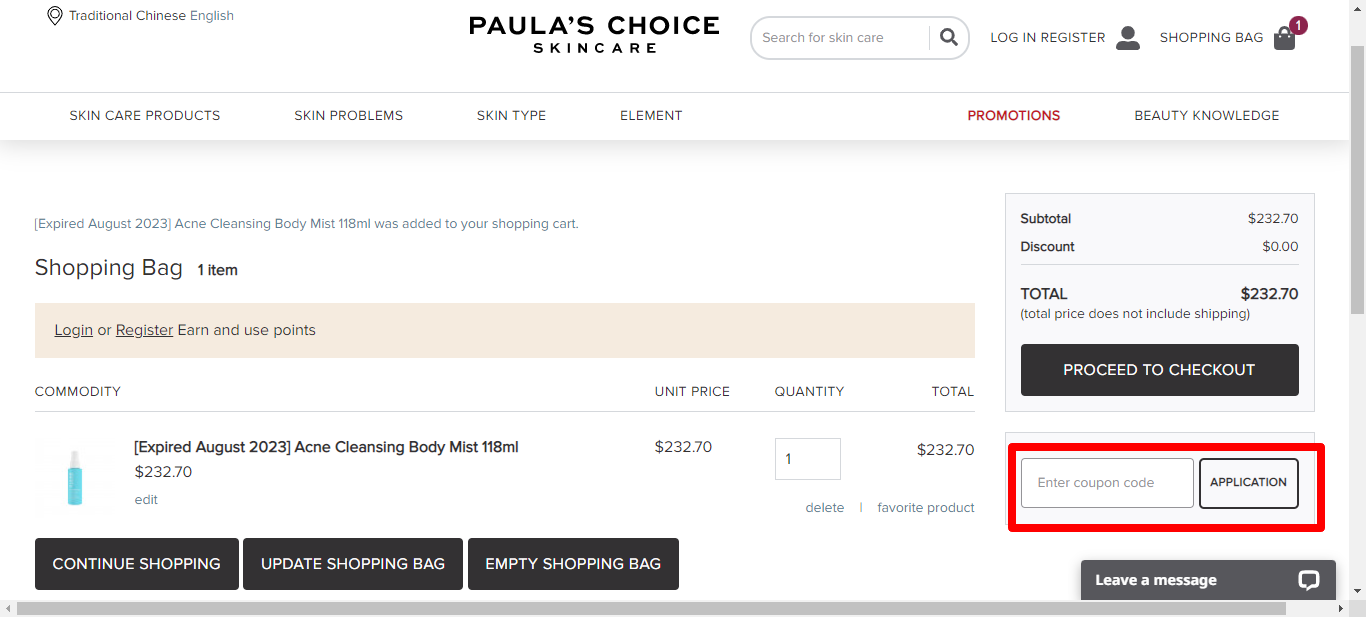Click delete under the quantity field
The height and width of the screenshot is (617, 1366).
[825, 507]
